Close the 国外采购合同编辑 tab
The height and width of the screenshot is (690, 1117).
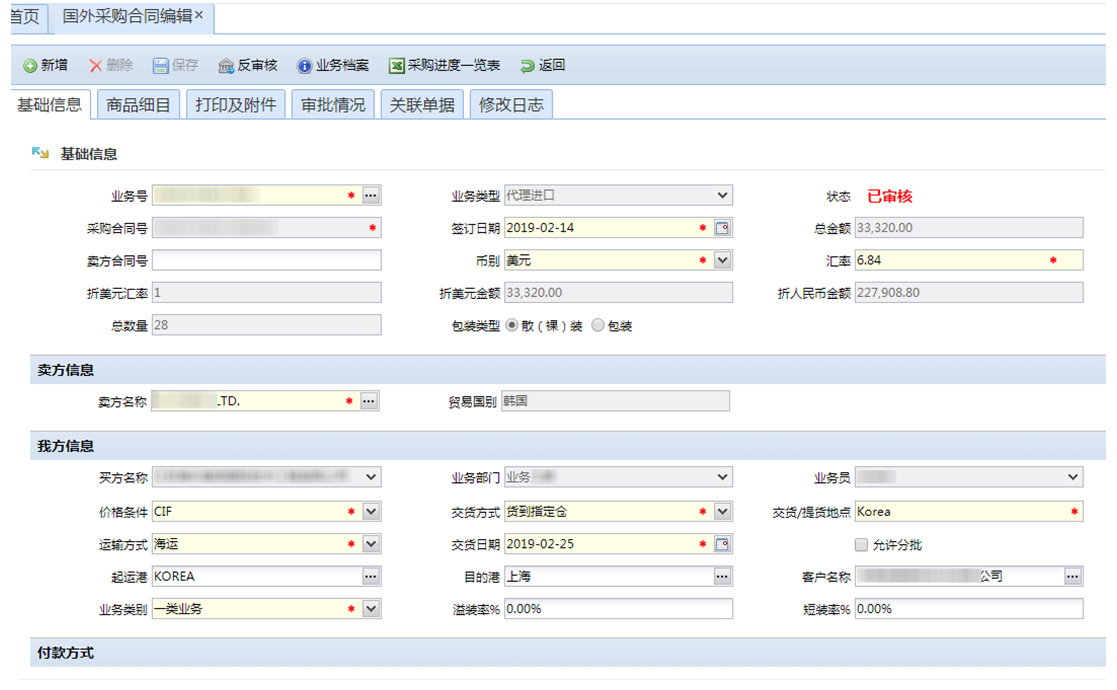[199, 15]
